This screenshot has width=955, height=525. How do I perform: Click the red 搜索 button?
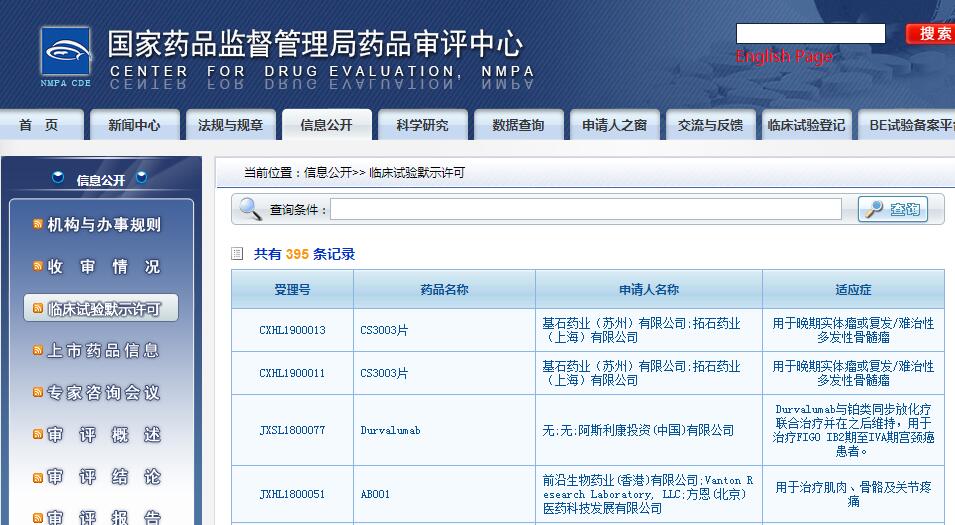(930, 33)
